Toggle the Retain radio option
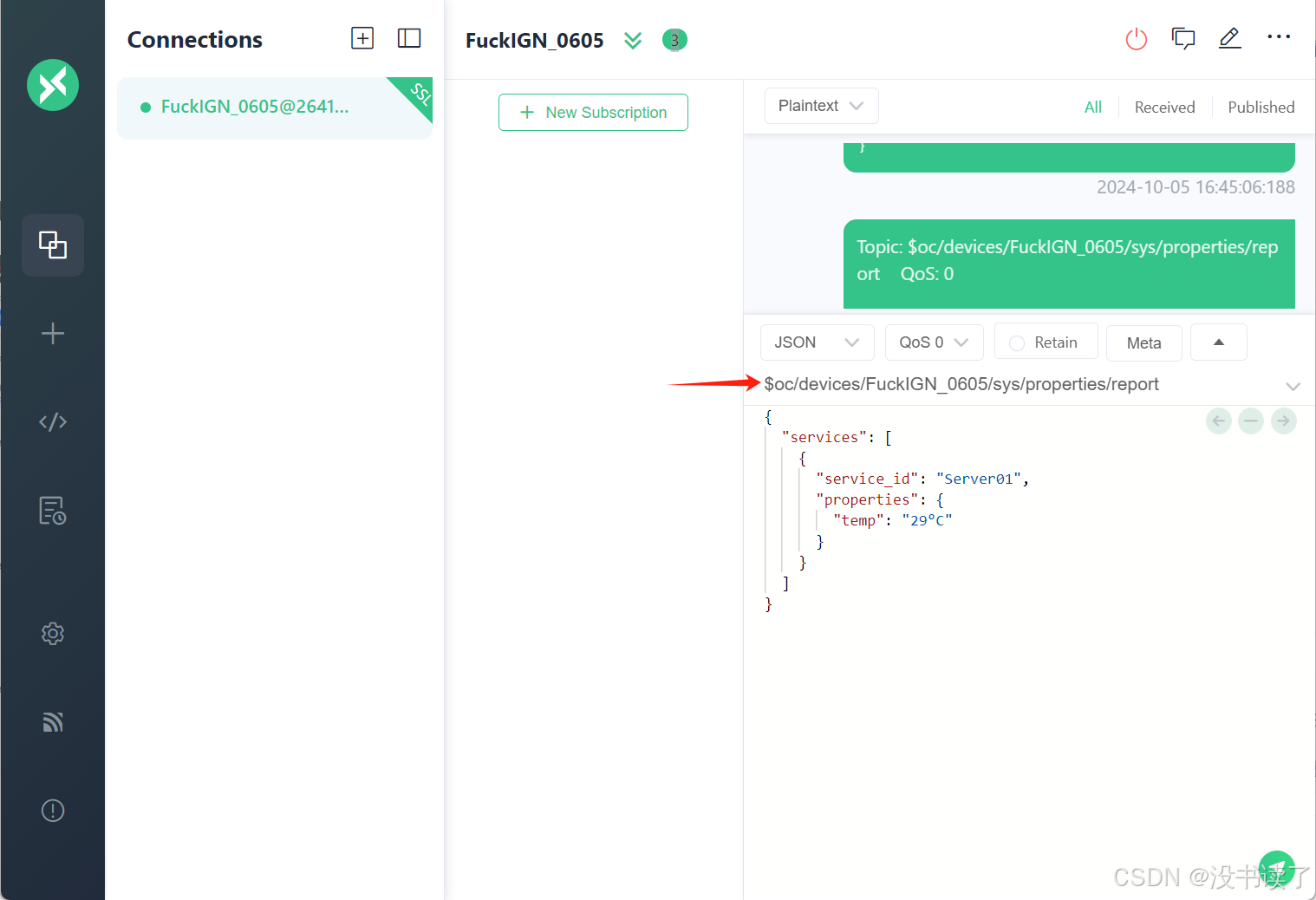 1046,342
